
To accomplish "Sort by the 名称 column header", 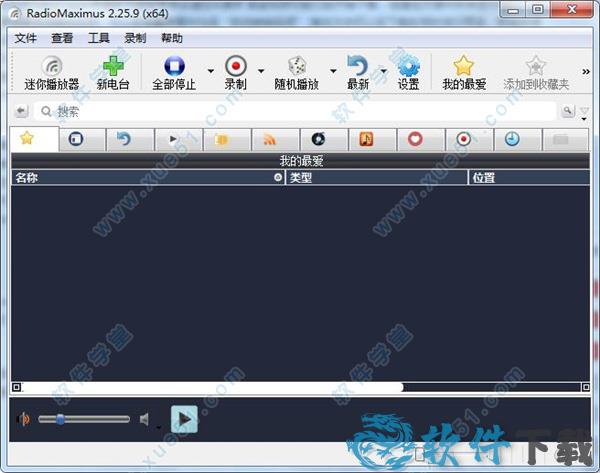I will 148,178.
